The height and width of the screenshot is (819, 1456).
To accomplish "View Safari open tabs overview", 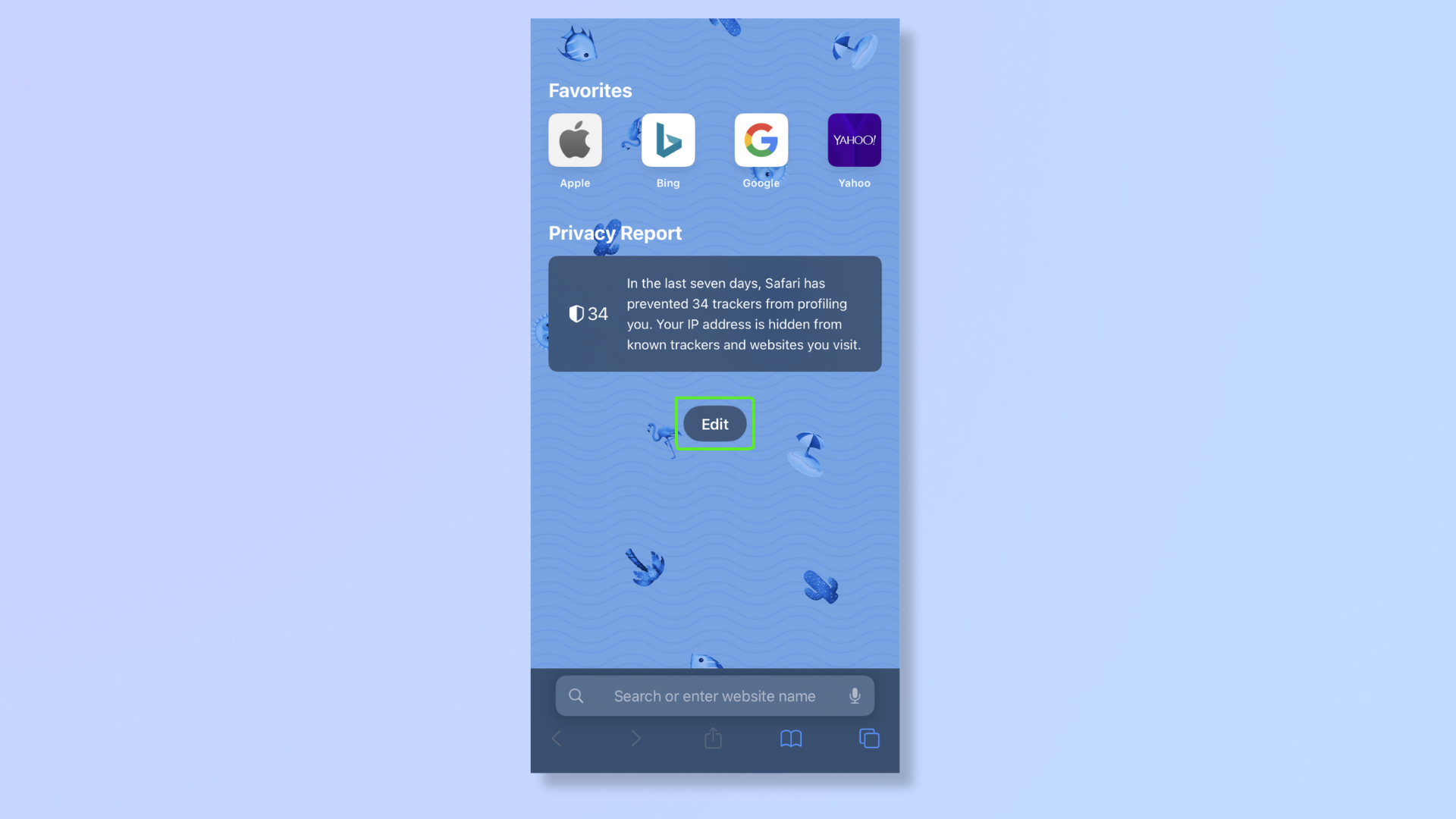I will (869, 739).
